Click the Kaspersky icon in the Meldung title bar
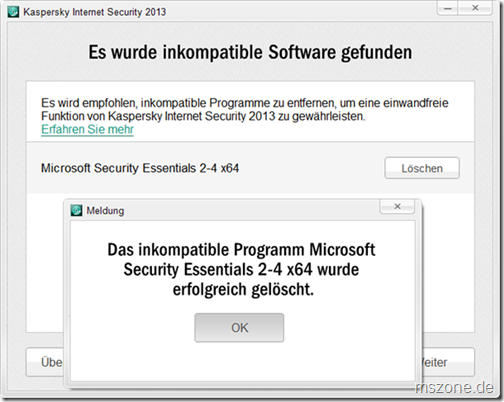This screenshot has width=504, height=402. pyautogui.click(x=76, y=211)
